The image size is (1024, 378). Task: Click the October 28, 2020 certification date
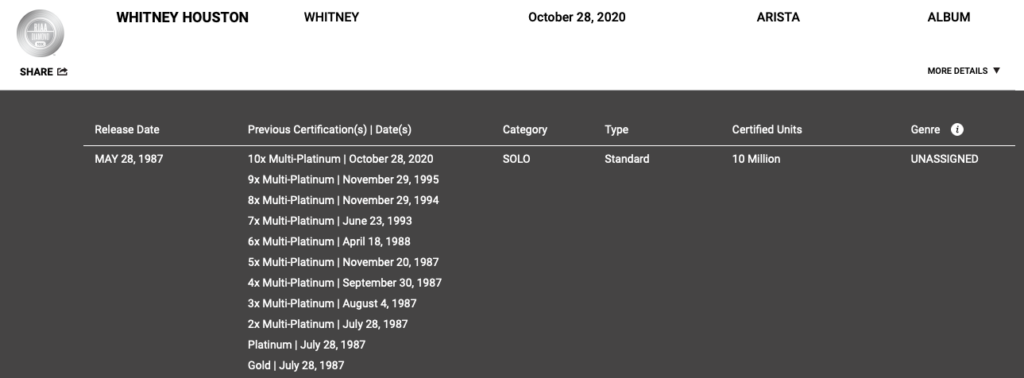[577, 18]
